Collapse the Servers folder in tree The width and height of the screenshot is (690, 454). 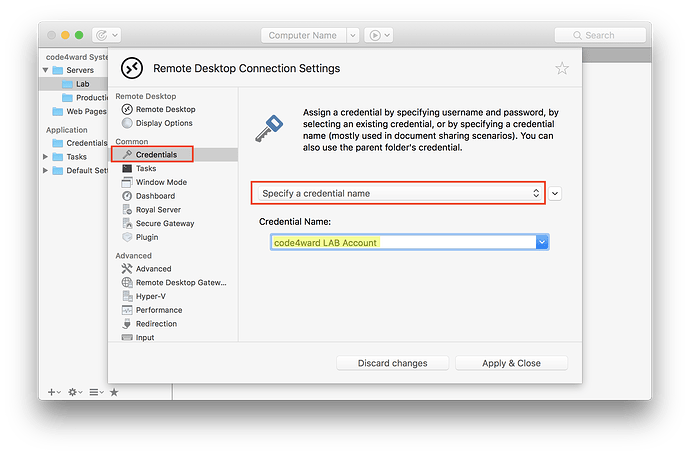46,71
